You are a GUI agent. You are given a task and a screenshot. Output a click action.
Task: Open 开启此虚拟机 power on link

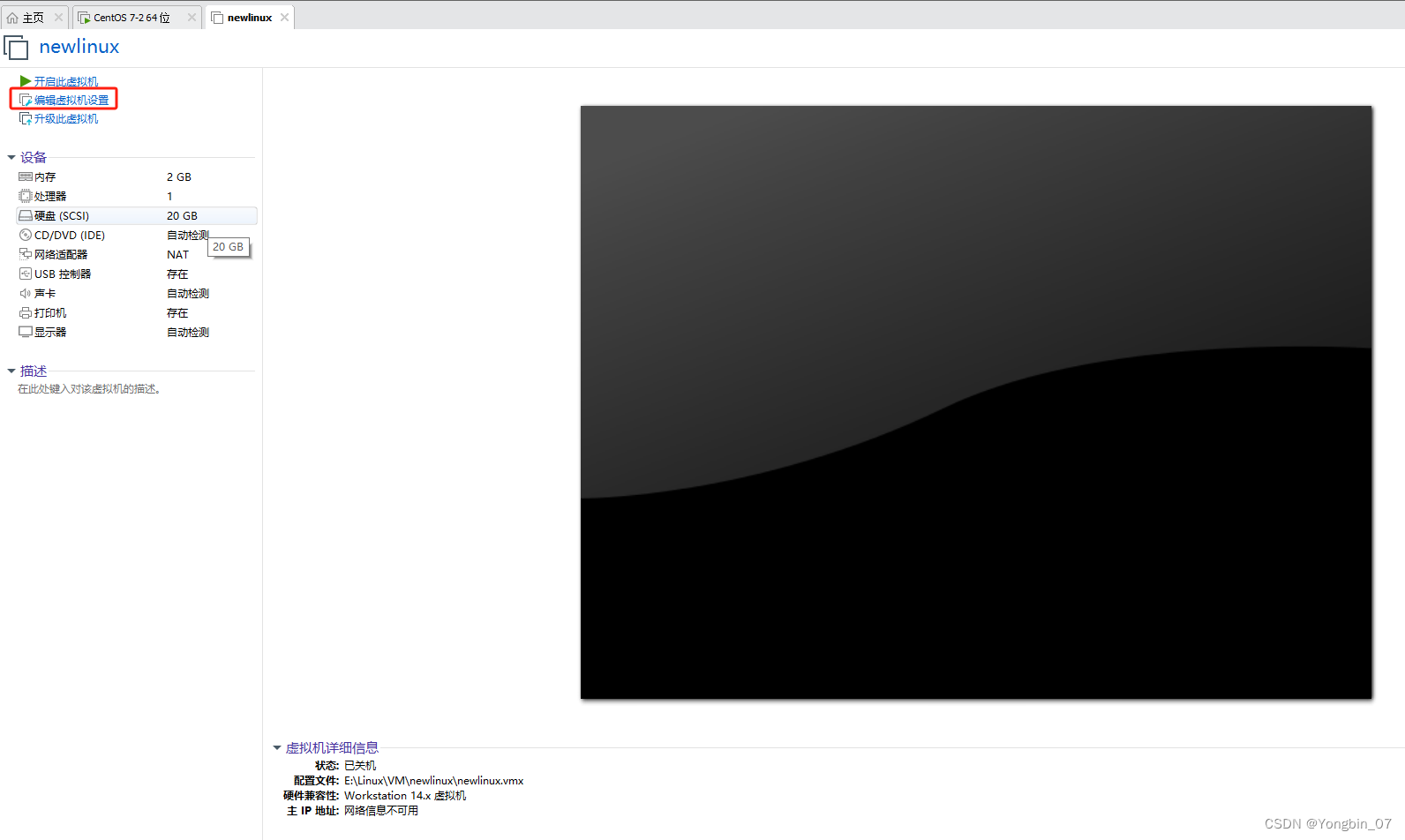pyautogui.click(x=66, y=81)
